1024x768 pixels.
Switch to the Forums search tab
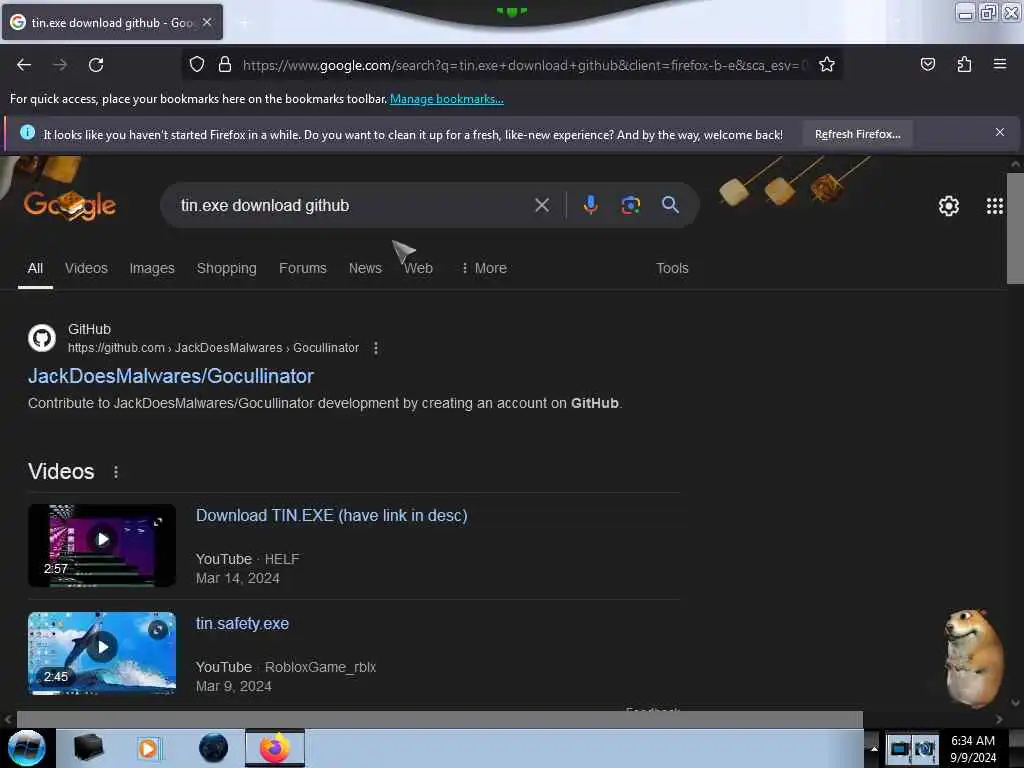[x=302, y=268]
